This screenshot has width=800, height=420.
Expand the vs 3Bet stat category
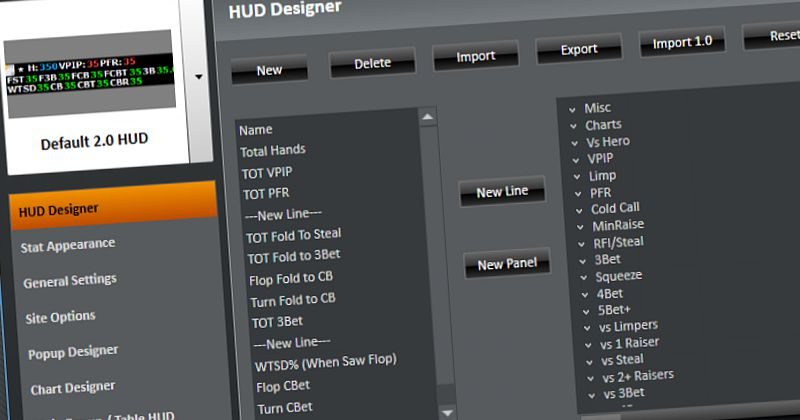(591, 396)
